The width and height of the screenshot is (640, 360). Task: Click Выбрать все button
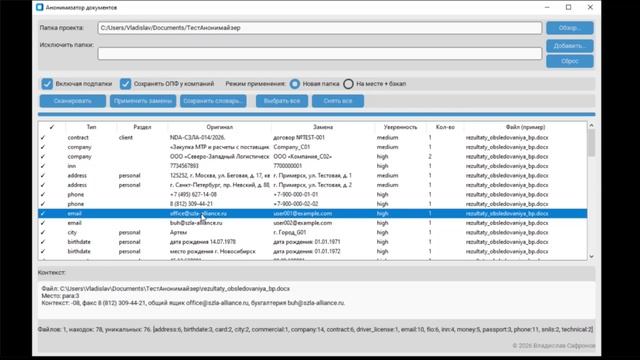tap(282, 101)
